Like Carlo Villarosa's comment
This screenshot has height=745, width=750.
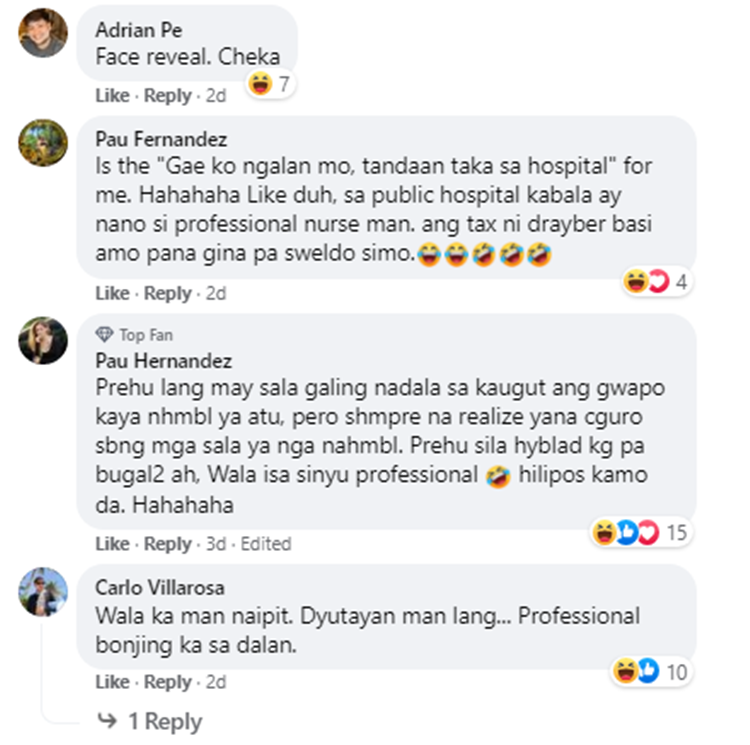(112, 682)
